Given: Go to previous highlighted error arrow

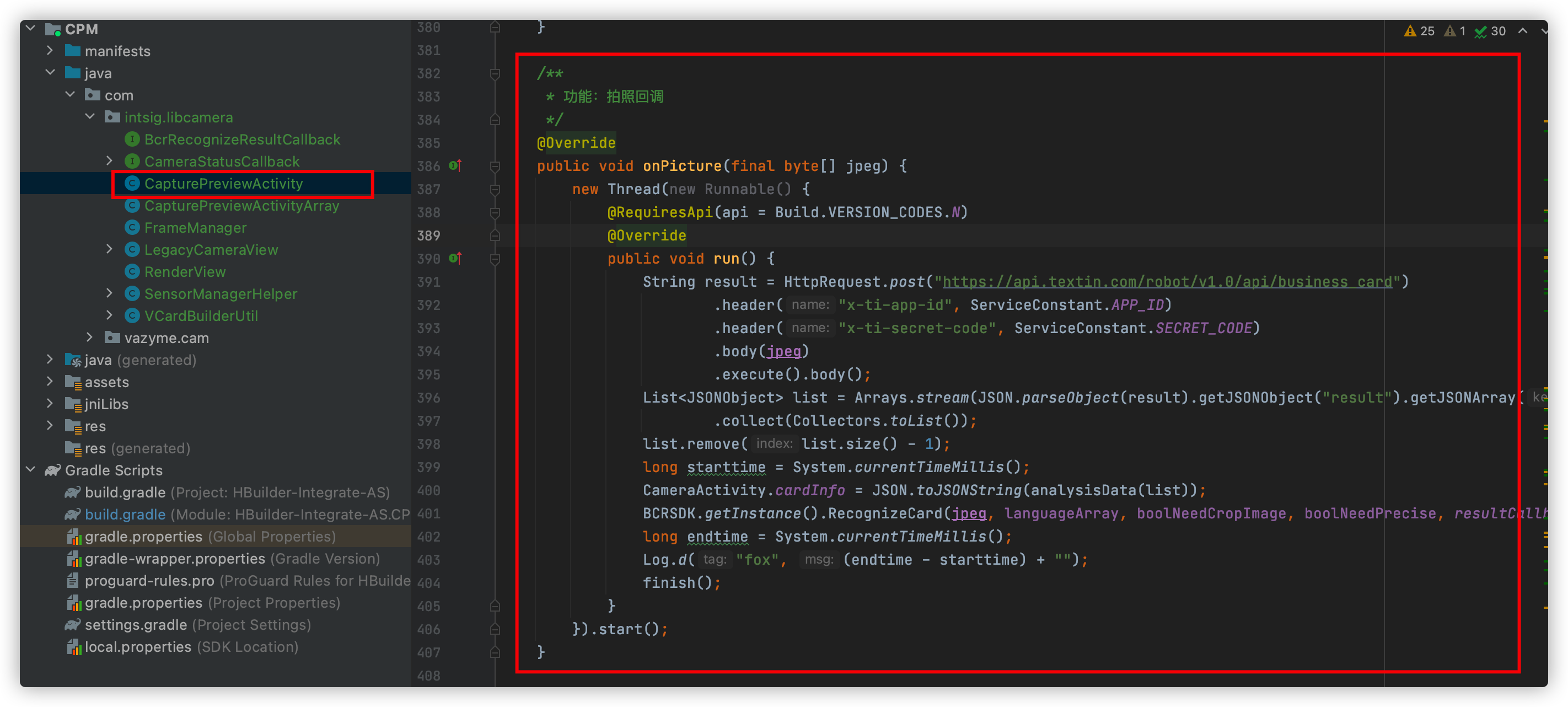Looking at the screenshot, I should [1522, 30].
